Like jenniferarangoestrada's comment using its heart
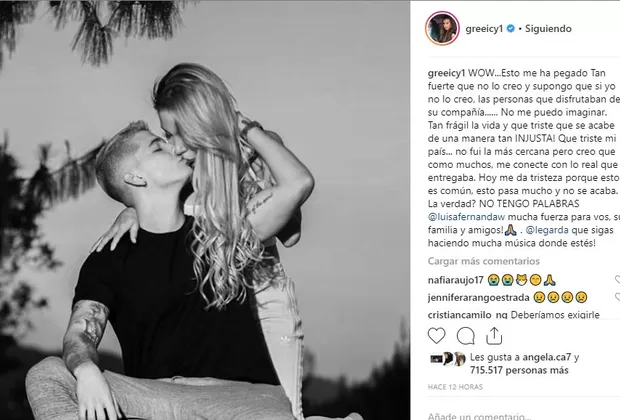The width and height of the screenshot is (620, 420). 618,297
